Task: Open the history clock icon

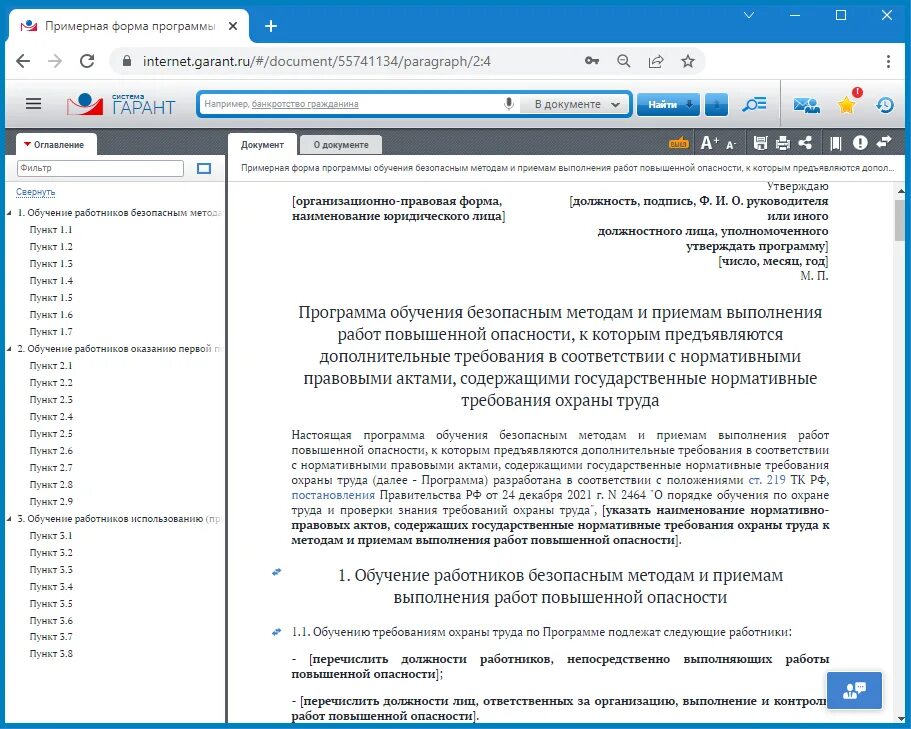Action: point(885,105)
